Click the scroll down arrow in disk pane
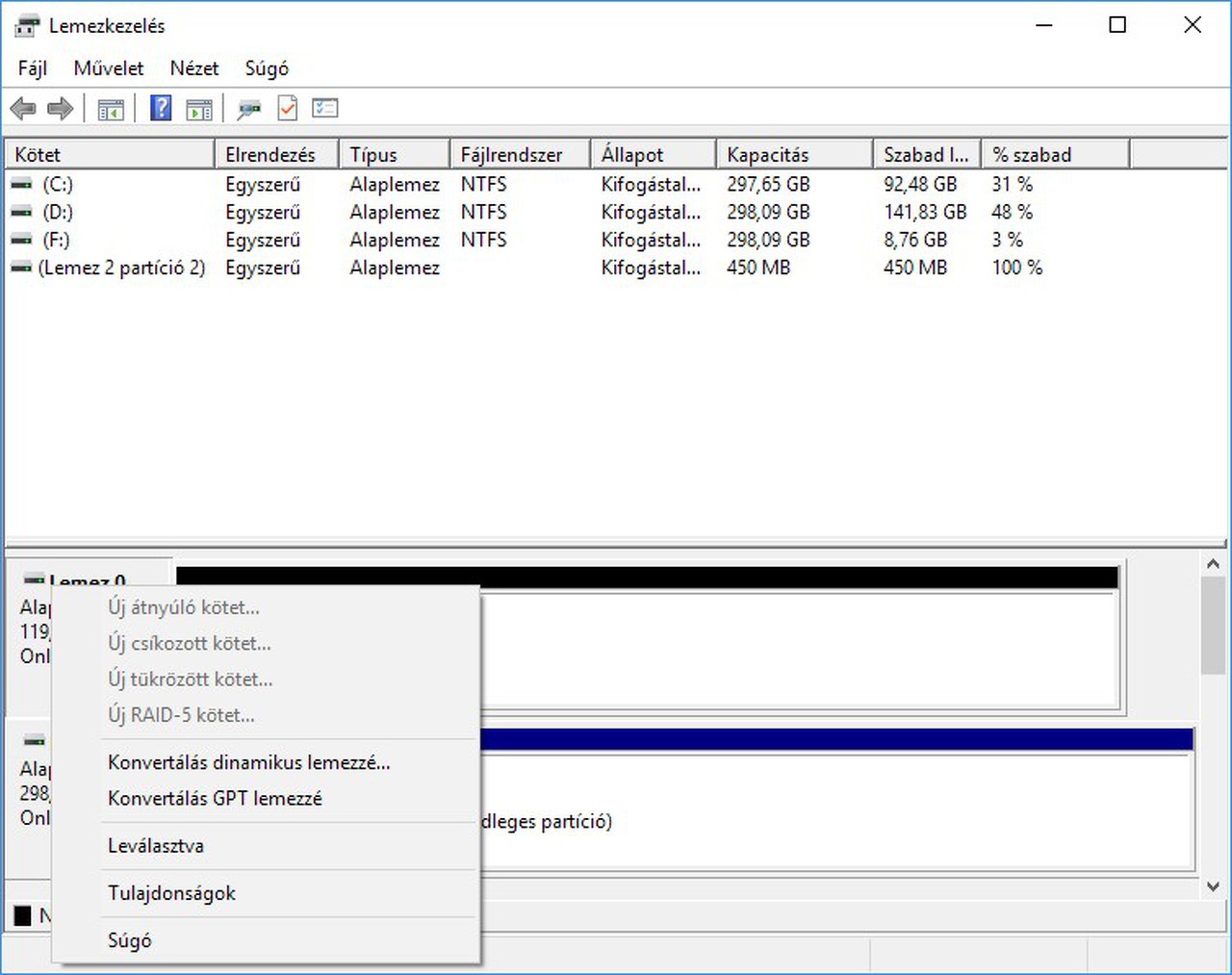 (x=1213, y=886)
